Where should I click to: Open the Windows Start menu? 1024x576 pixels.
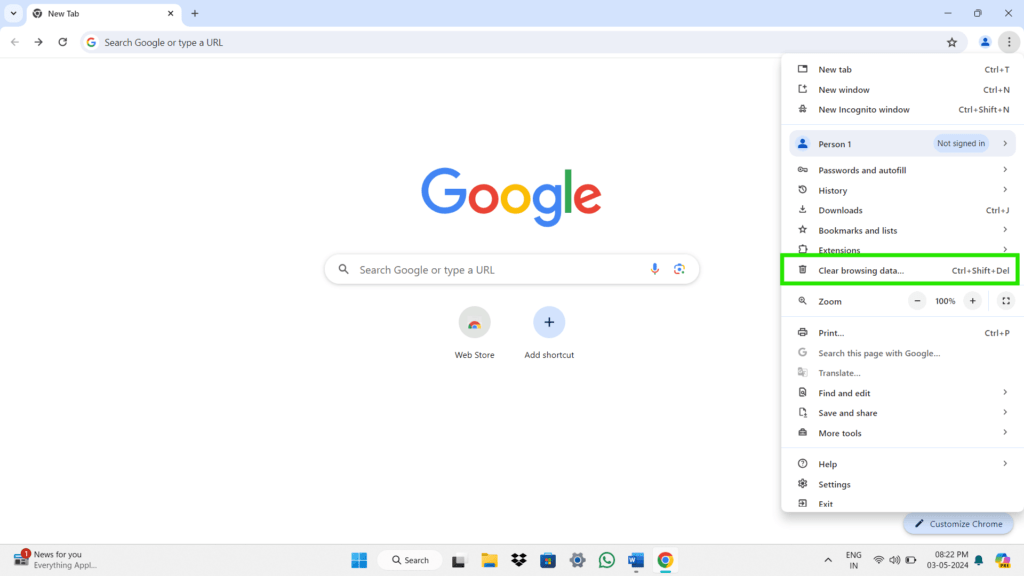click(359, 560)
